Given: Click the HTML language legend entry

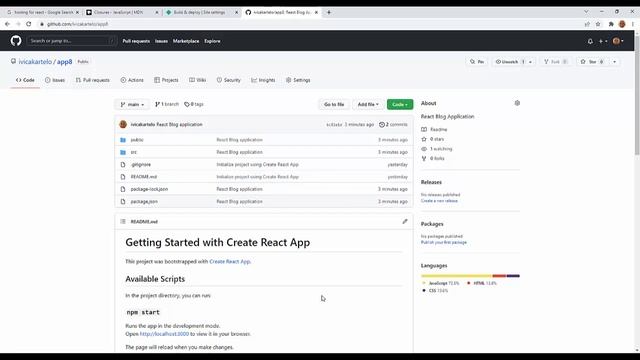Looking at the screenshot, I should tap(482, 283).
